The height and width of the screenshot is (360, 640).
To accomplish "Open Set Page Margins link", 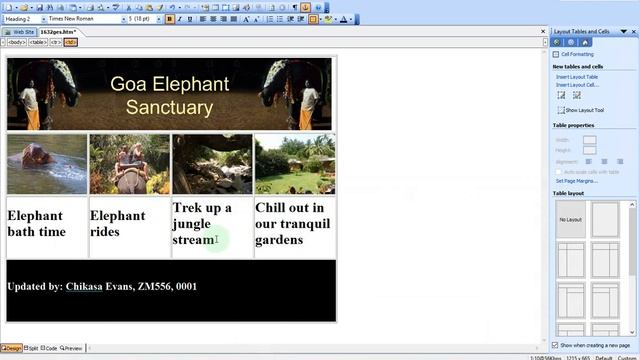I will 576,181.
